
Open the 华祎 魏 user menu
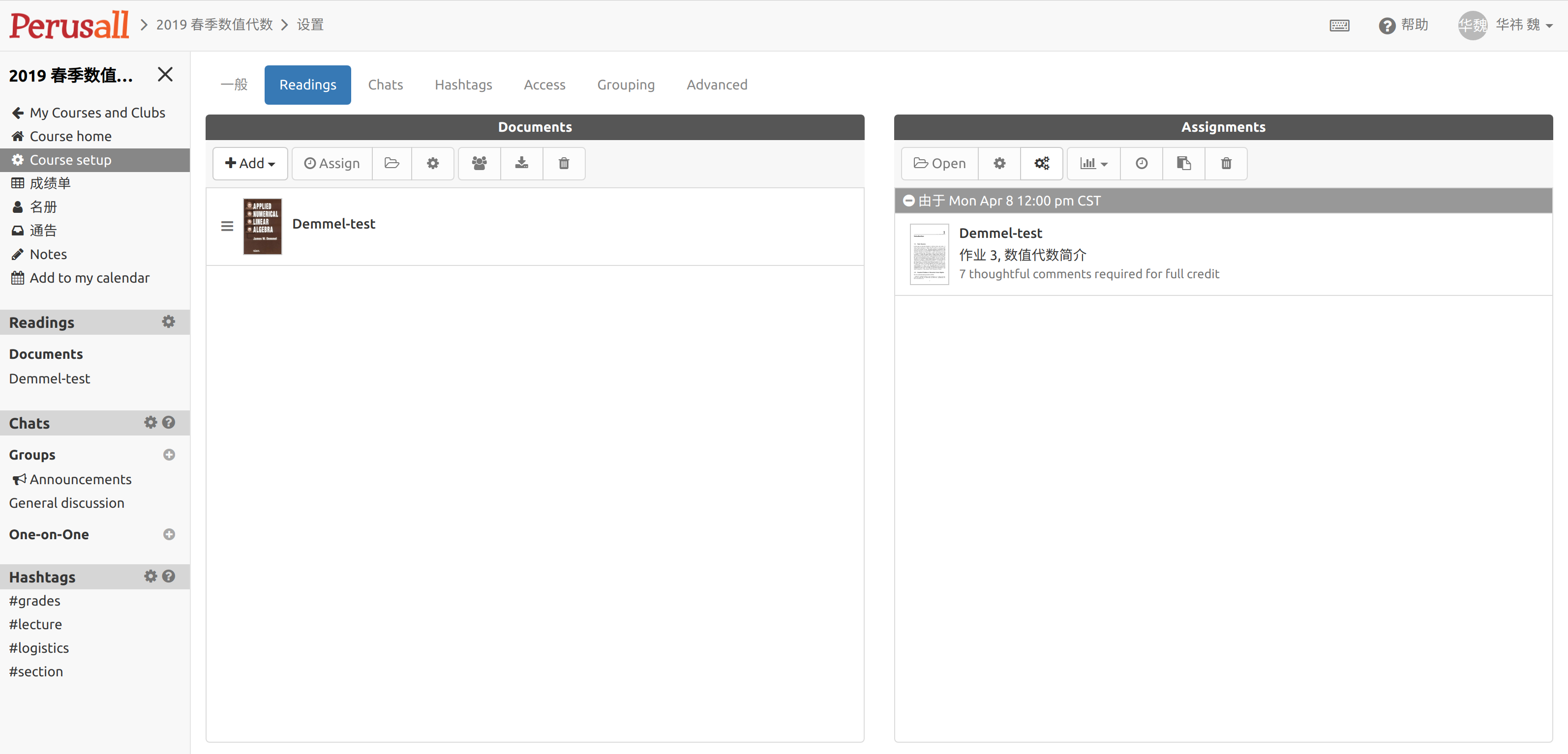1524,25
